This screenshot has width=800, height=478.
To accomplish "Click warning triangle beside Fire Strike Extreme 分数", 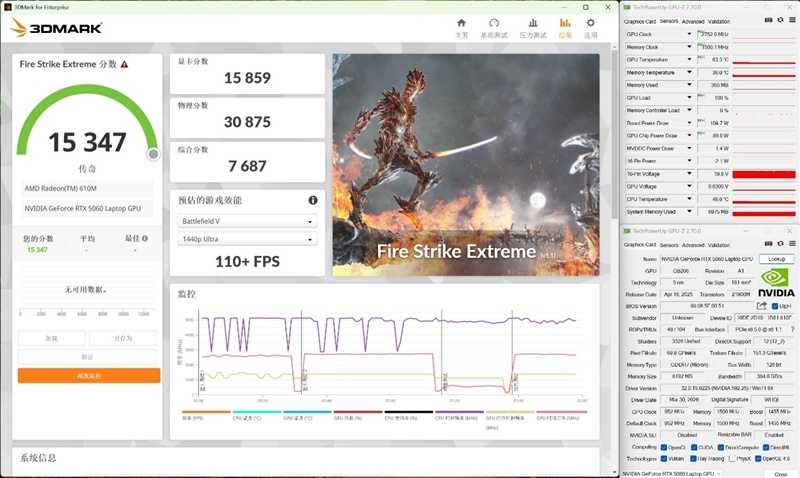I will pyautogui.click(x=124, y=64).
